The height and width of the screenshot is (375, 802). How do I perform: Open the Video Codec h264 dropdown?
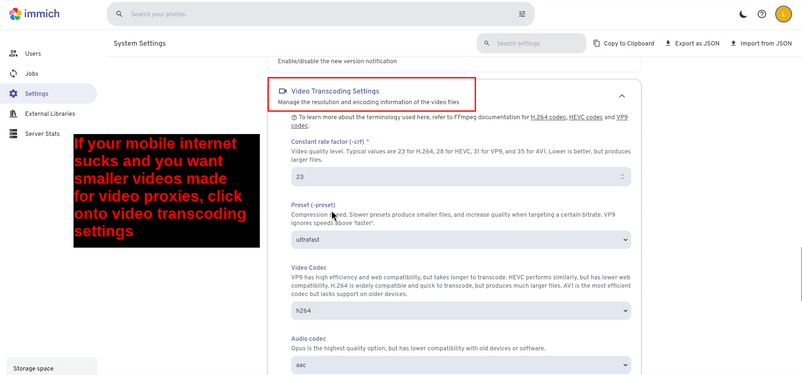[x=461, y=311]
